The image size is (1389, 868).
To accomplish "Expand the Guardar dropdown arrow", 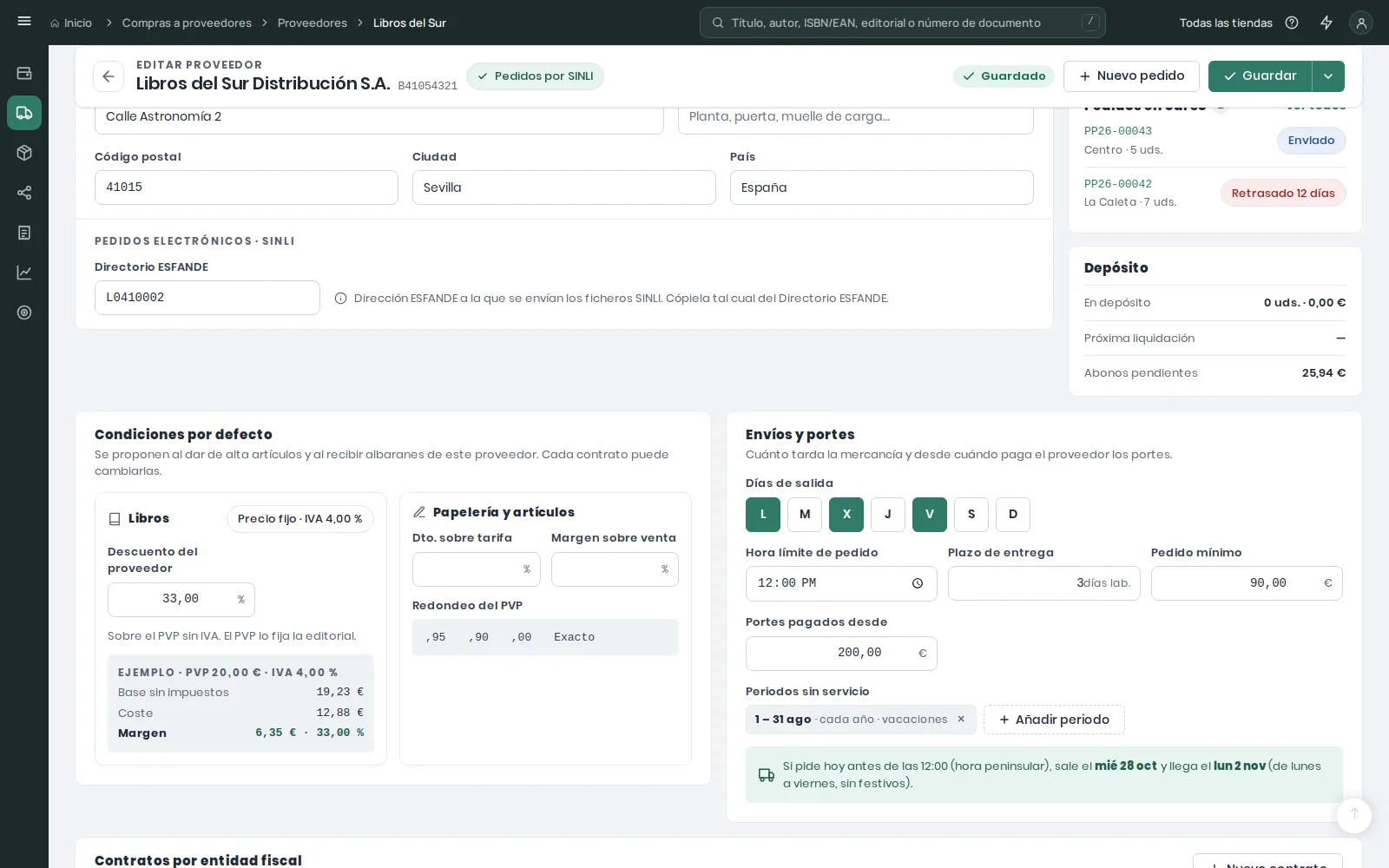I will [1328, 76].
